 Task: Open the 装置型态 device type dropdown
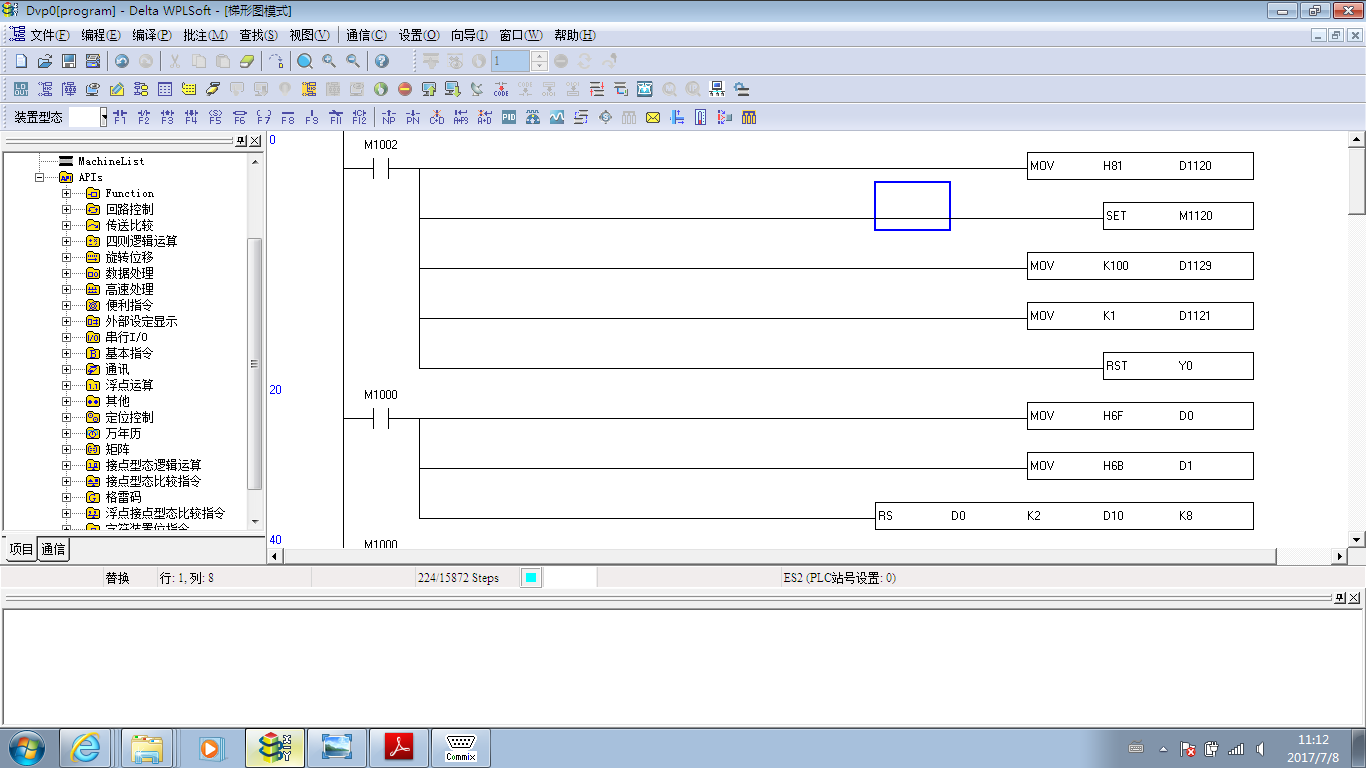click(x=102, y=117)
